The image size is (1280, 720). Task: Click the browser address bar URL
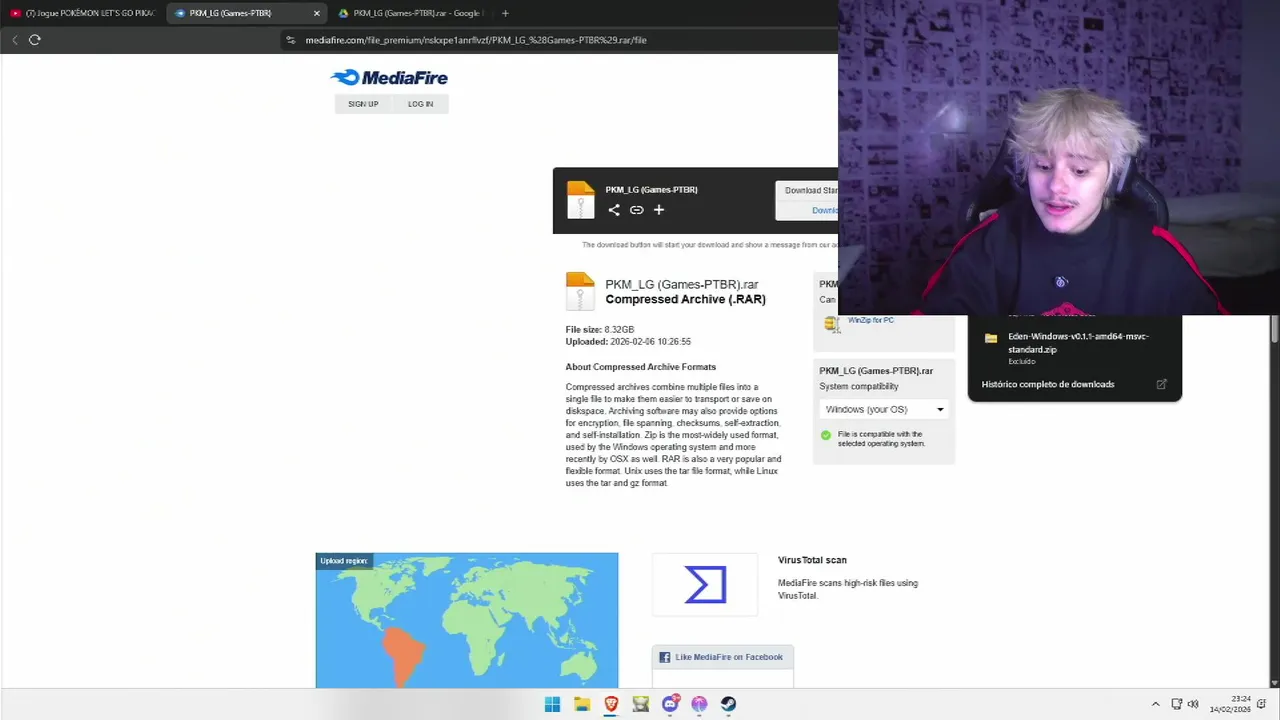tap(476, 40)
